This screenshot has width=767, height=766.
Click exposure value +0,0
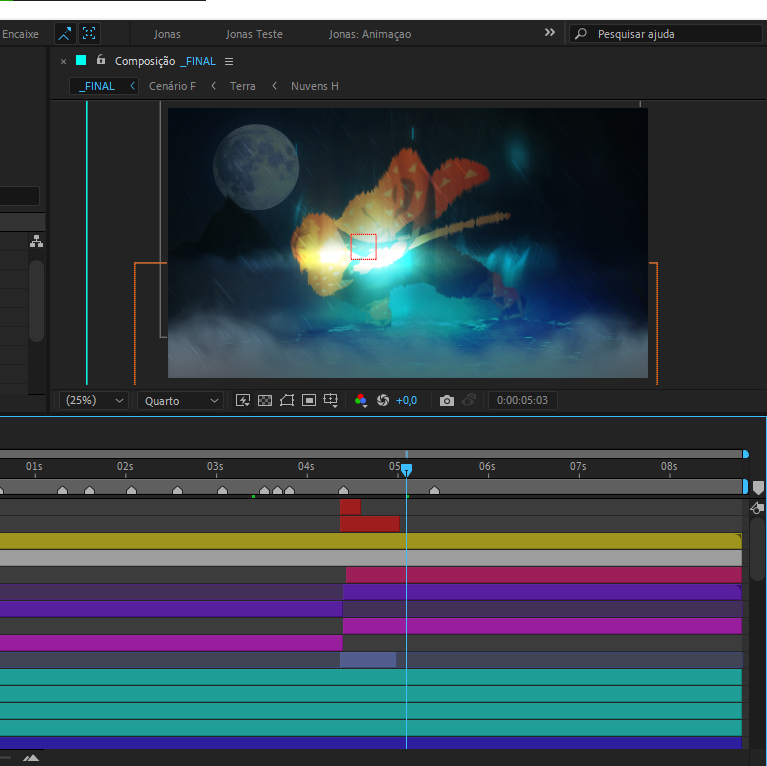406,400
